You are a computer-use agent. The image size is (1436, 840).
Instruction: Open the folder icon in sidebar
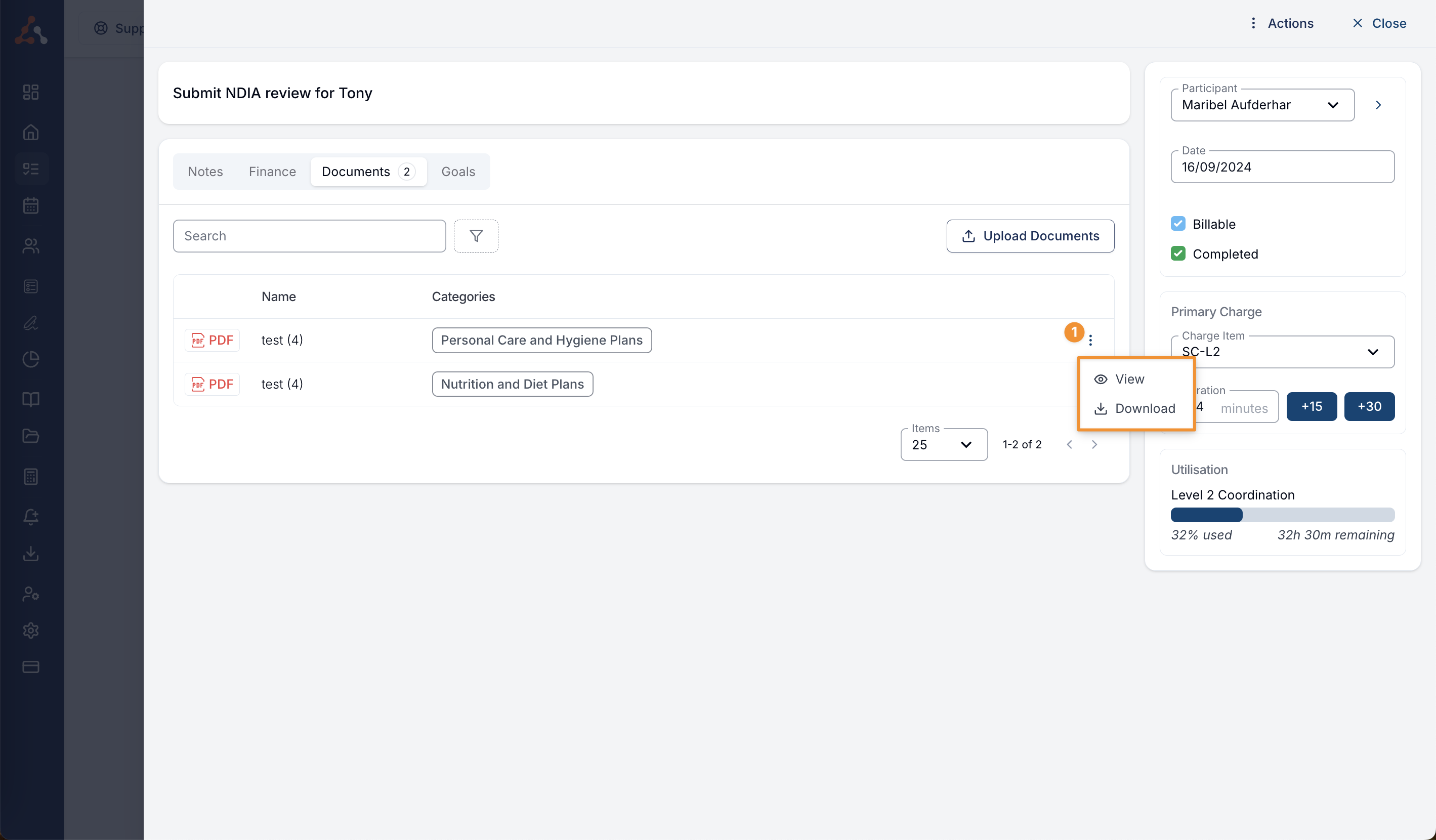(x=31, y=436)
